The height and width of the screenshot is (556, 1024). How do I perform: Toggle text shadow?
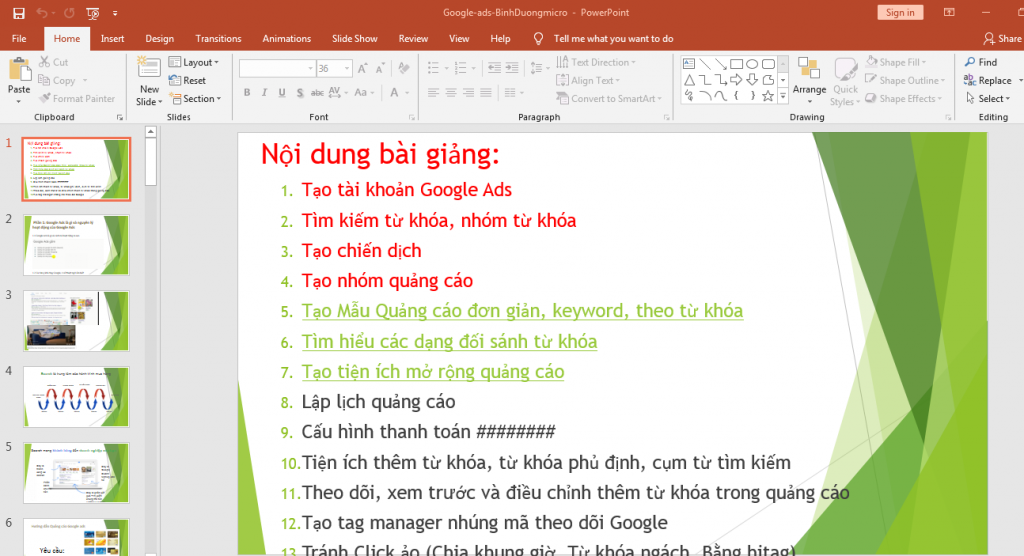tap(299, 93)
